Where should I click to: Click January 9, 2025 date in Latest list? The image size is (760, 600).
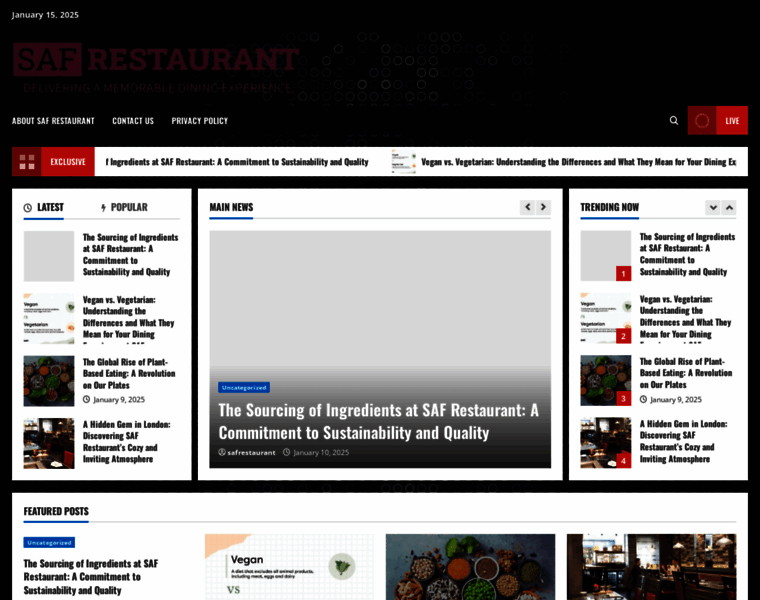(119, 400)
